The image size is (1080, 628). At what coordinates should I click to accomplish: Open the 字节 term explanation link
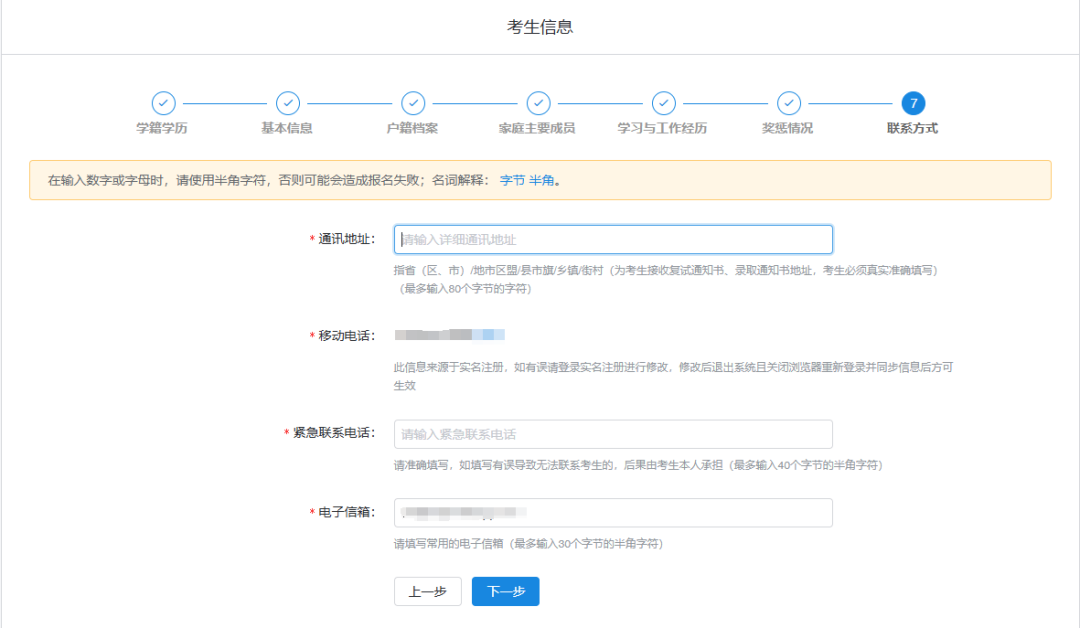click(x=512, y=181)
